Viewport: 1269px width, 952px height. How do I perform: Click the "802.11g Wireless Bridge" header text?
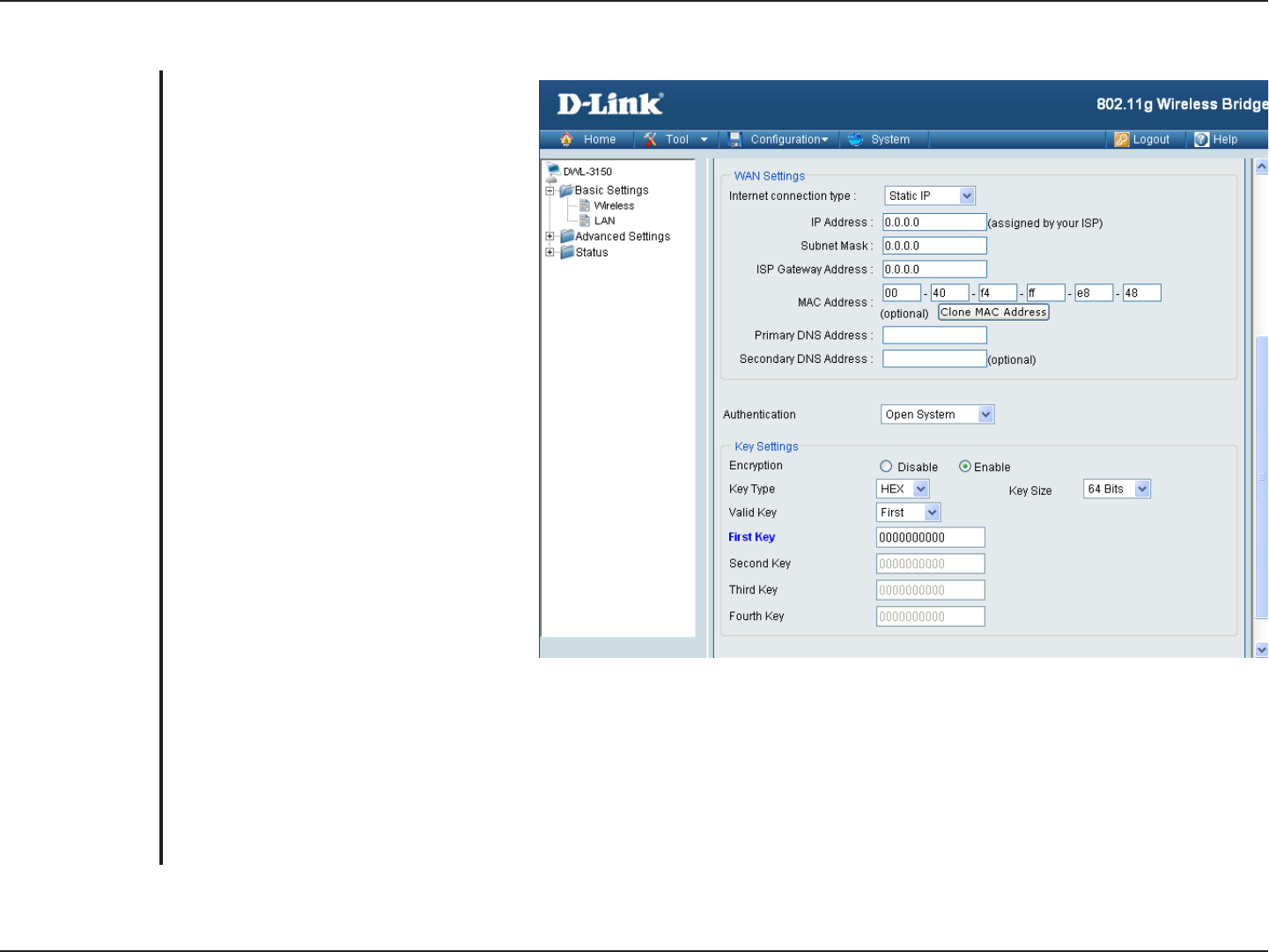point(1182,104)
